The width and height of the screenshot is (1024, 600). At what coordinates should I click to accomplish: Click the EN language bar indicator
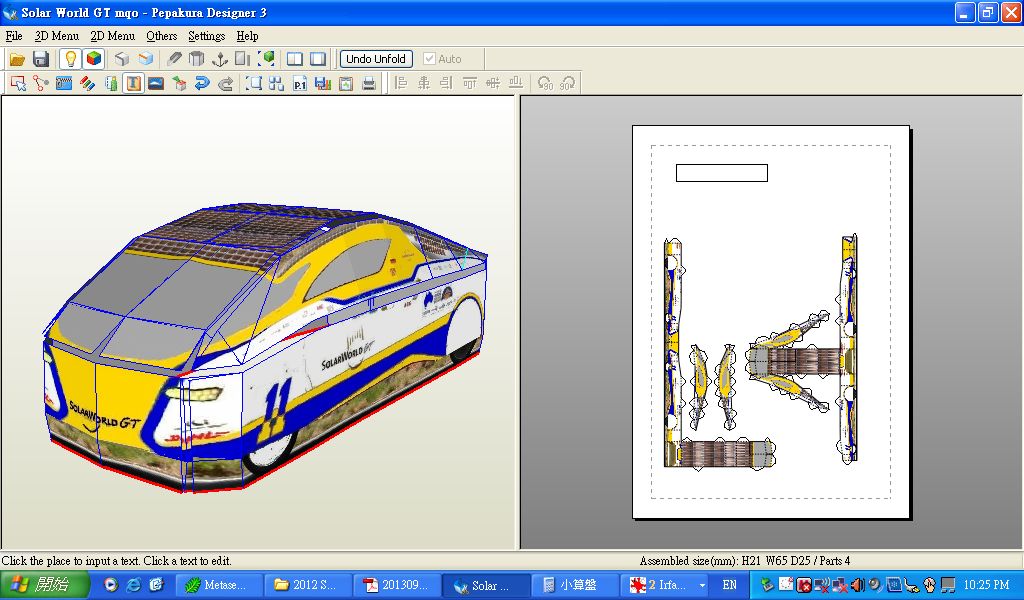click(x=729, y=585)
